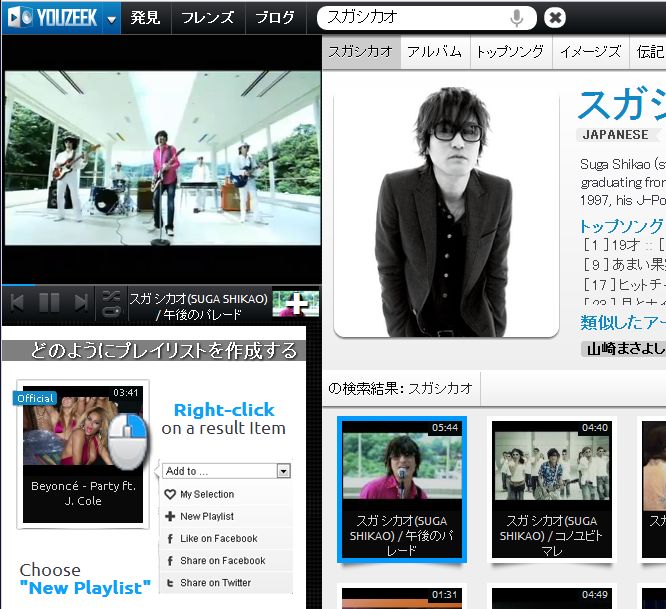Open the Youzeek logo dropdown arrow
This screenshot has height=609, width=666.
[x=112, y=19]
